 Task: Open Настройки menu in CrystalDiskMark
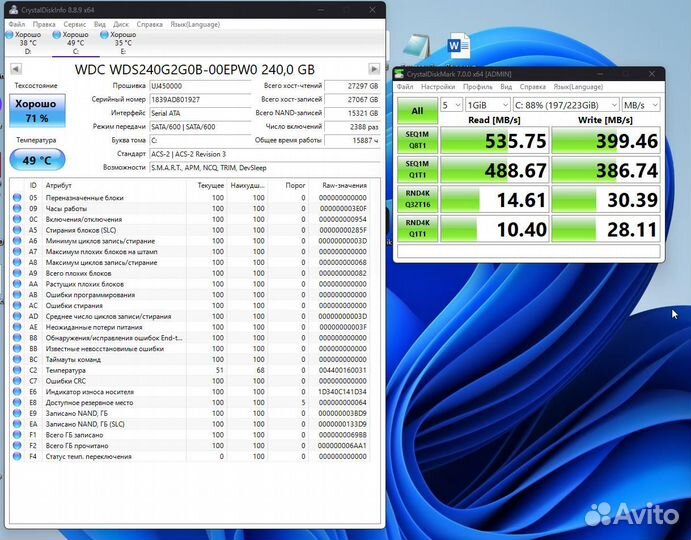[438, 87]
